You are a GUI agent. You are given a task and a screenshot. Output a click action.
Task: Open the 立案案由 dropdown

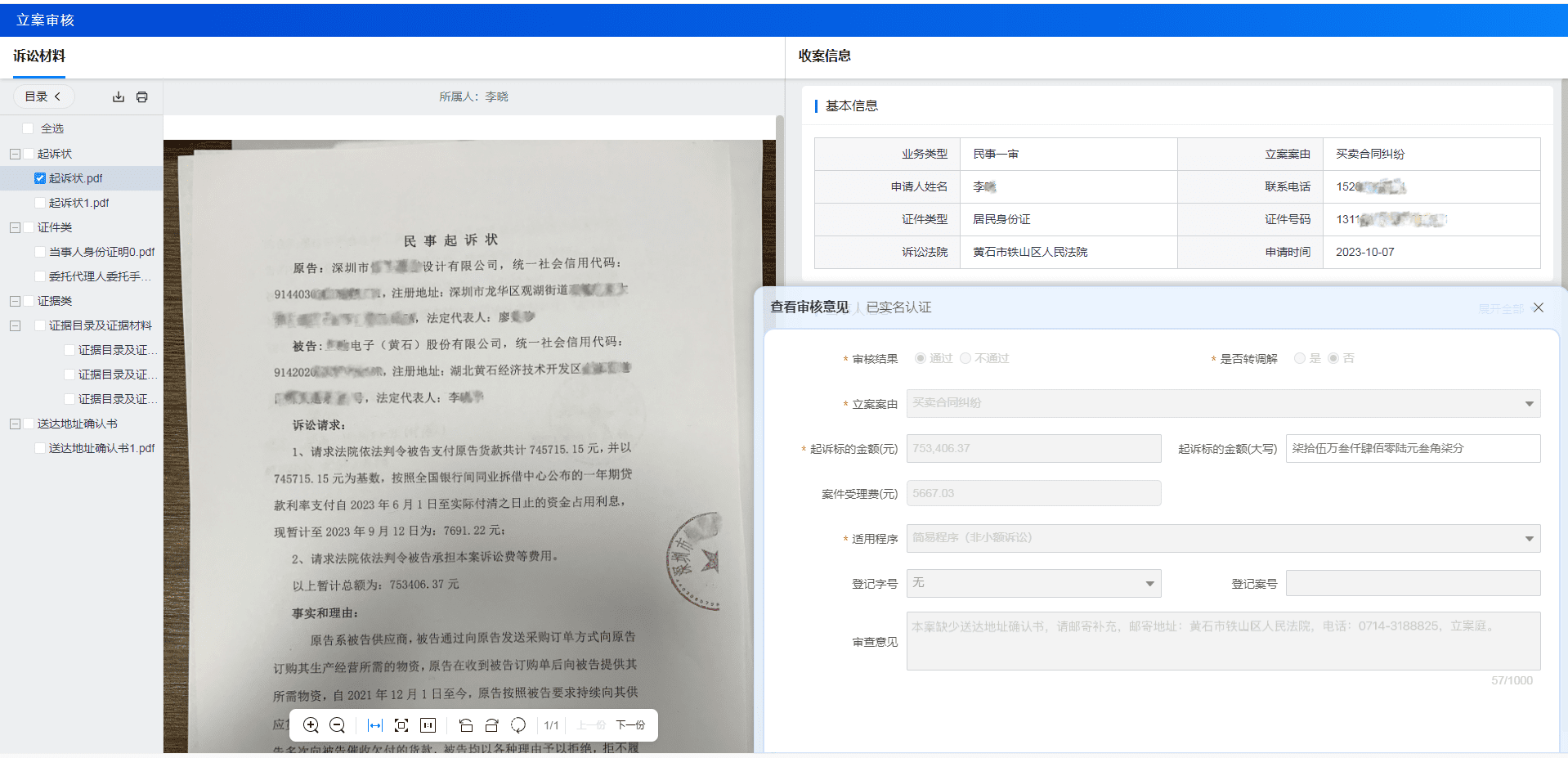click(1223, 403)
